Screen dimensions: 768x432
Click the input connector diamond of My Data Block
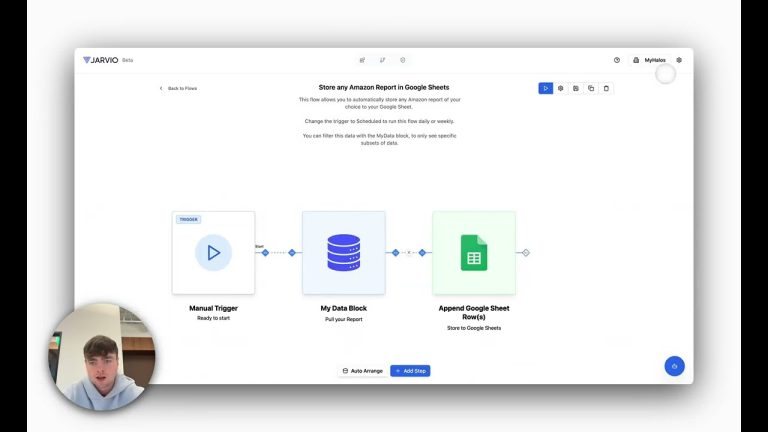tap(292, 253)
